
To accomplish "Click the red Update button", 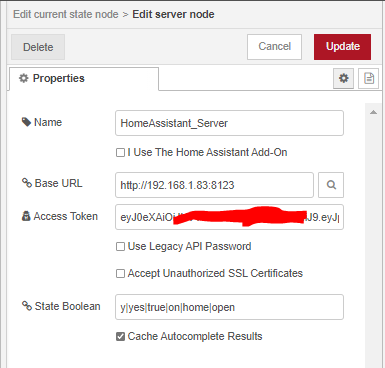I will coord(342,47).
